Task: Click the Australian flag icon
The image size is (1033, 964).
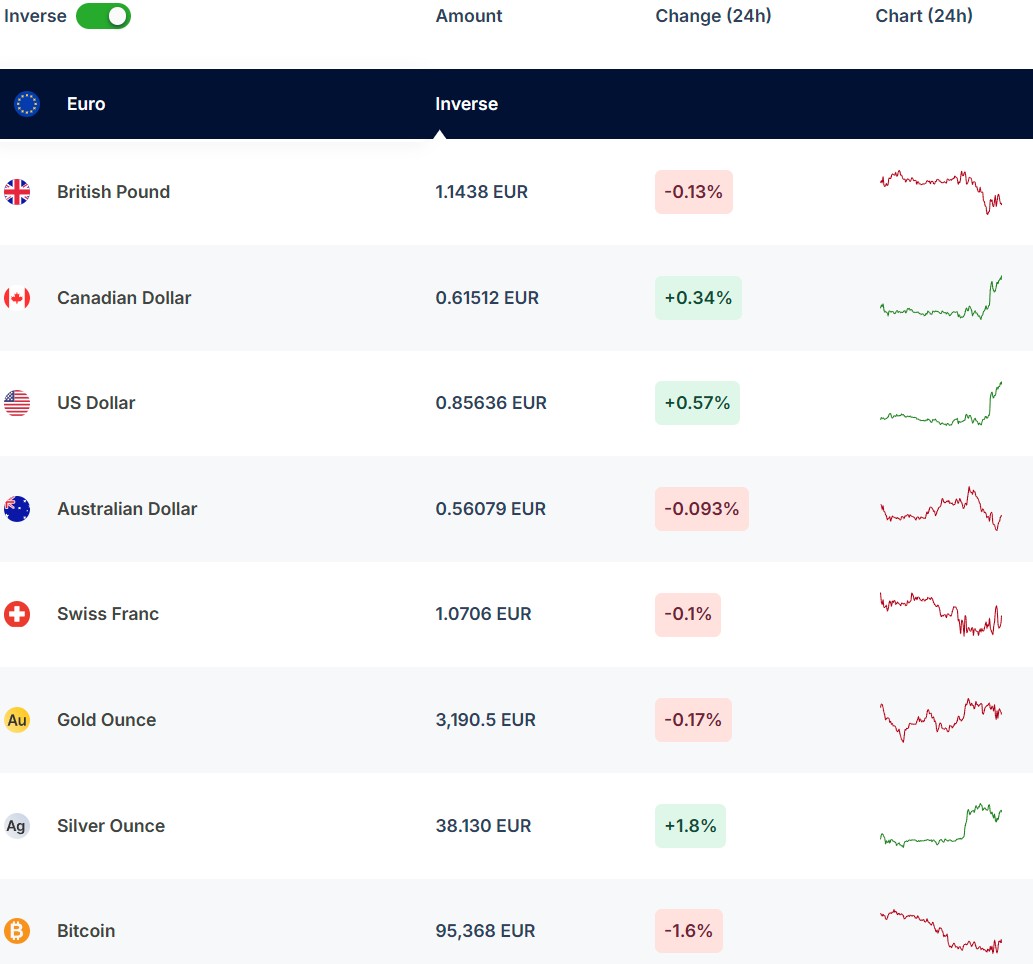Action: (17, 509)
